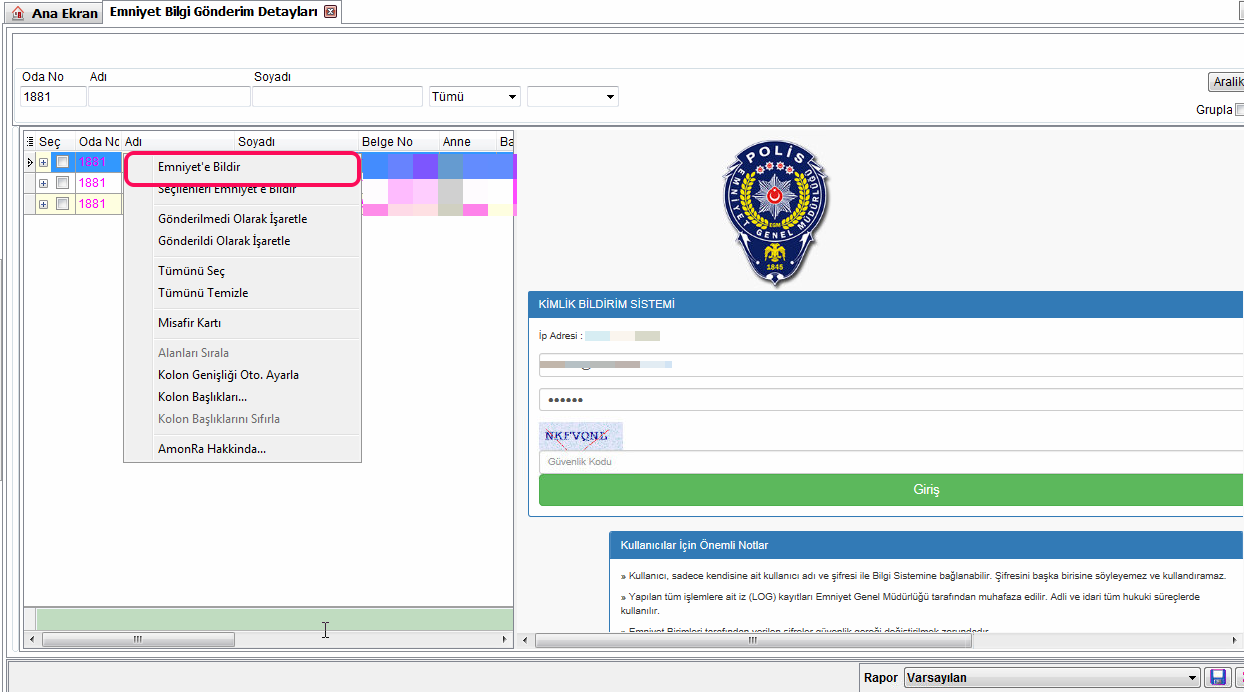This screenshot has width=1244, height=692.
Task: Tick the checkbox in the first 1881 row
Action: click(x=62, y=162)
